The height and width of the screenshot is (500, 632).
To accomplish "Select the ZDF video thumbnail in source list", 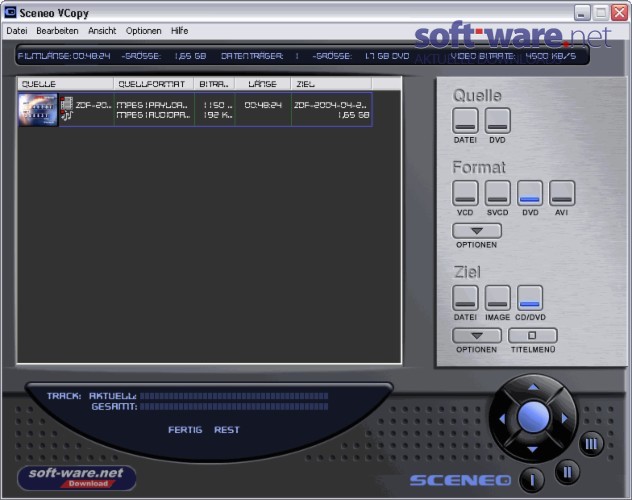I will click(x=38, y=110).
